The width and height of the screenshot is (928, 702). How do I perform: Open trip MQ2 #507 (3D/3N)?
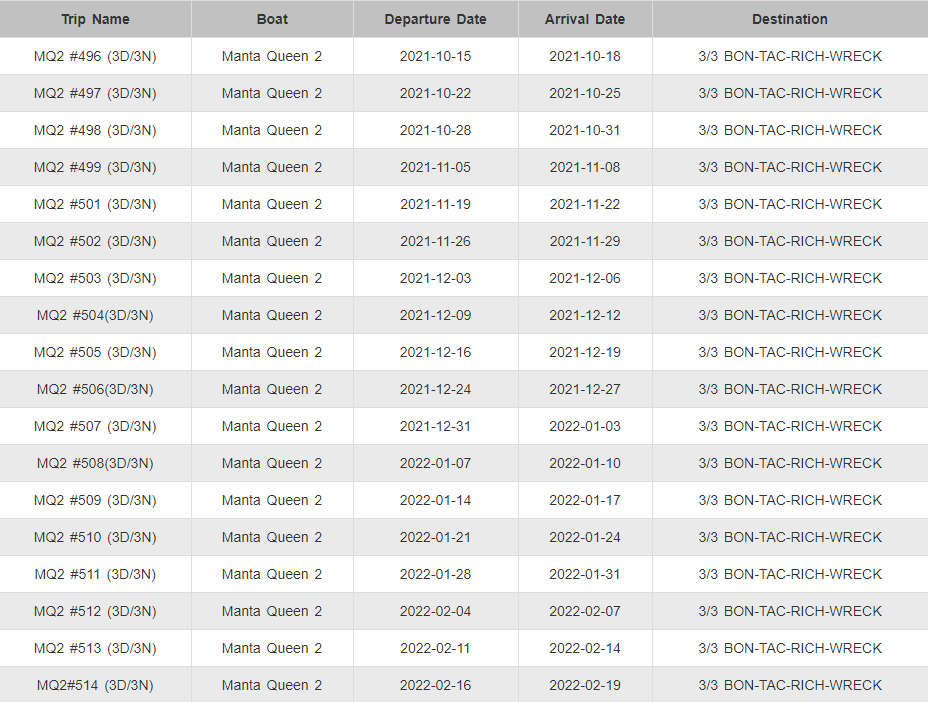coord(95,426)
